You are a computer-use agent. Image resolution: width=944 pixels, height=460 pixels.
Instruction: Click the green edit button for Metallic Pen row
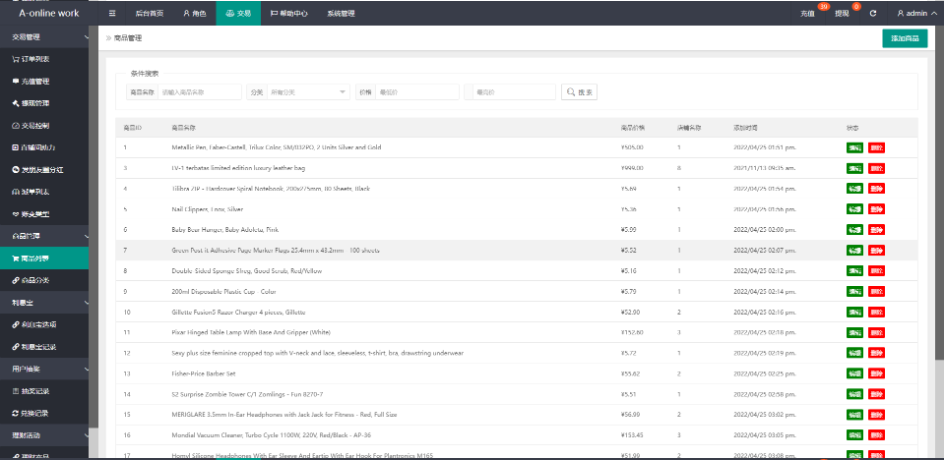(854, 148)
